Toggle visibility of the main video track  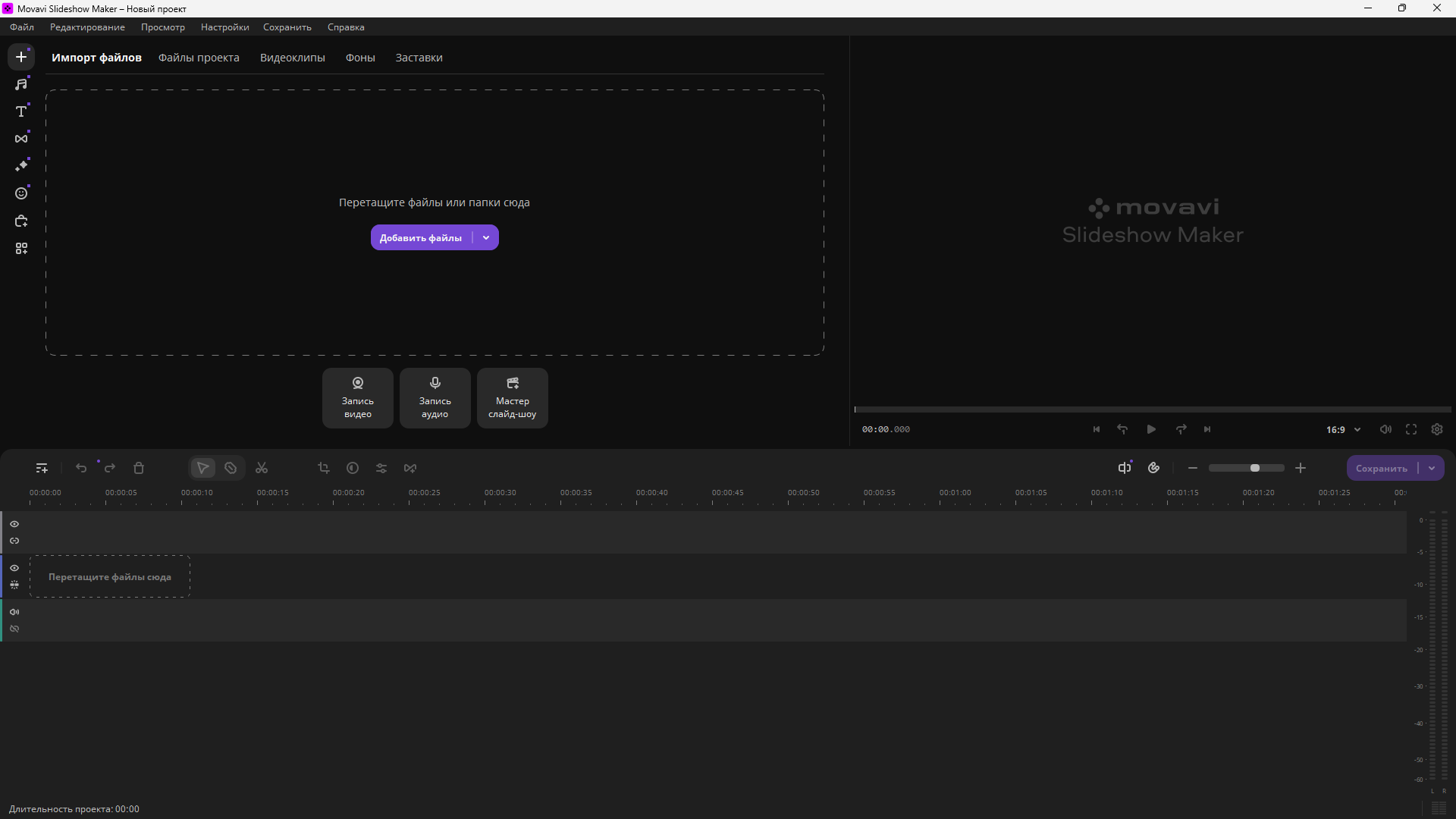pos(14,568)
